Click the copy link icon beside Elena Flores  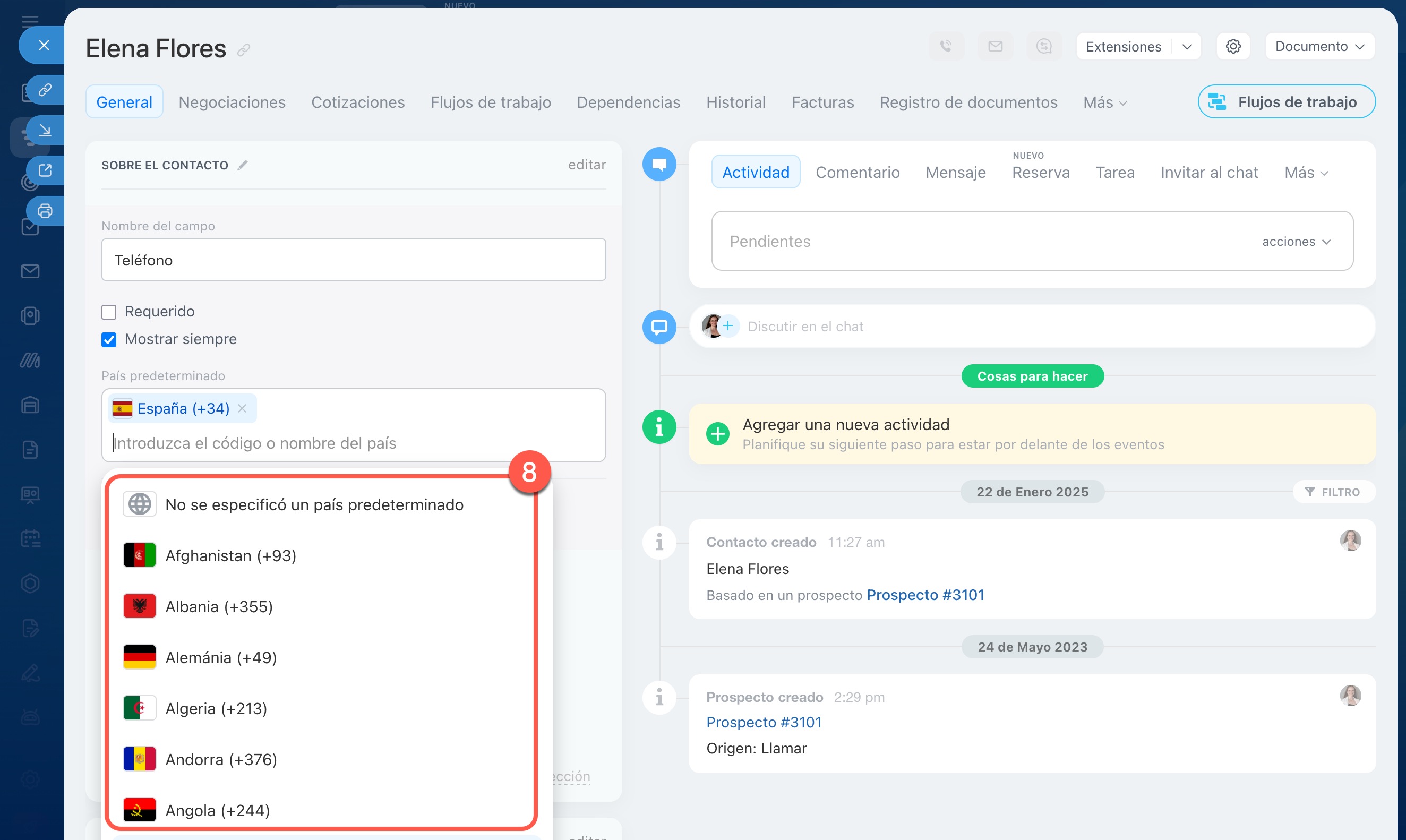click(x=243, y=50)
